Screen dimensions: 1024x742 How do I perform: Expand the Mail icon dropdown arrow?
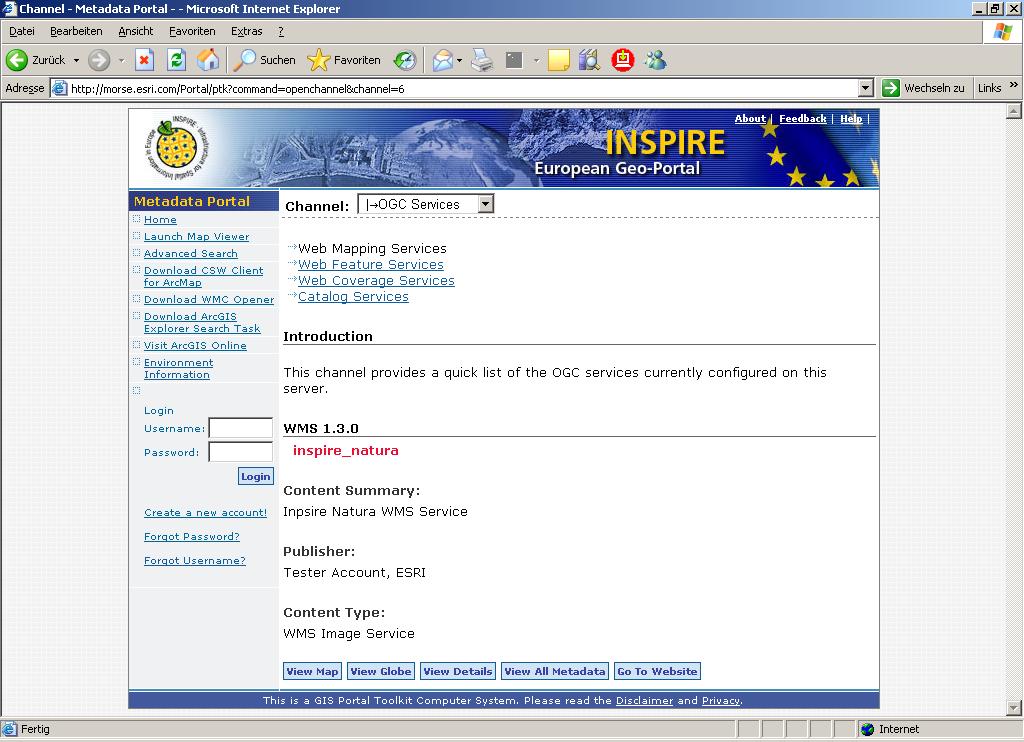[459, 60]
